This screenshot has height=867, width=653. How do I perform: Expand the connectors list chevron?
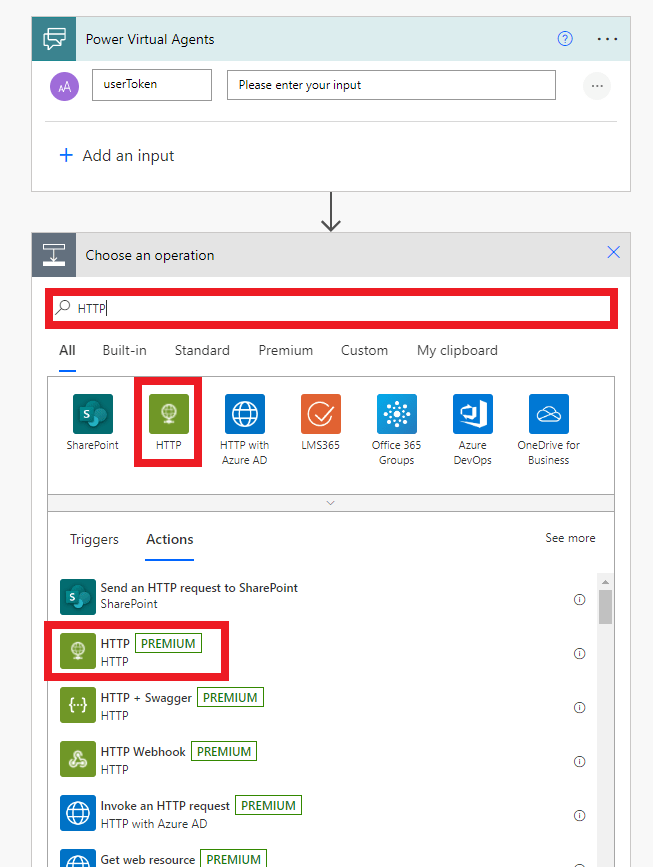(331, 503)
